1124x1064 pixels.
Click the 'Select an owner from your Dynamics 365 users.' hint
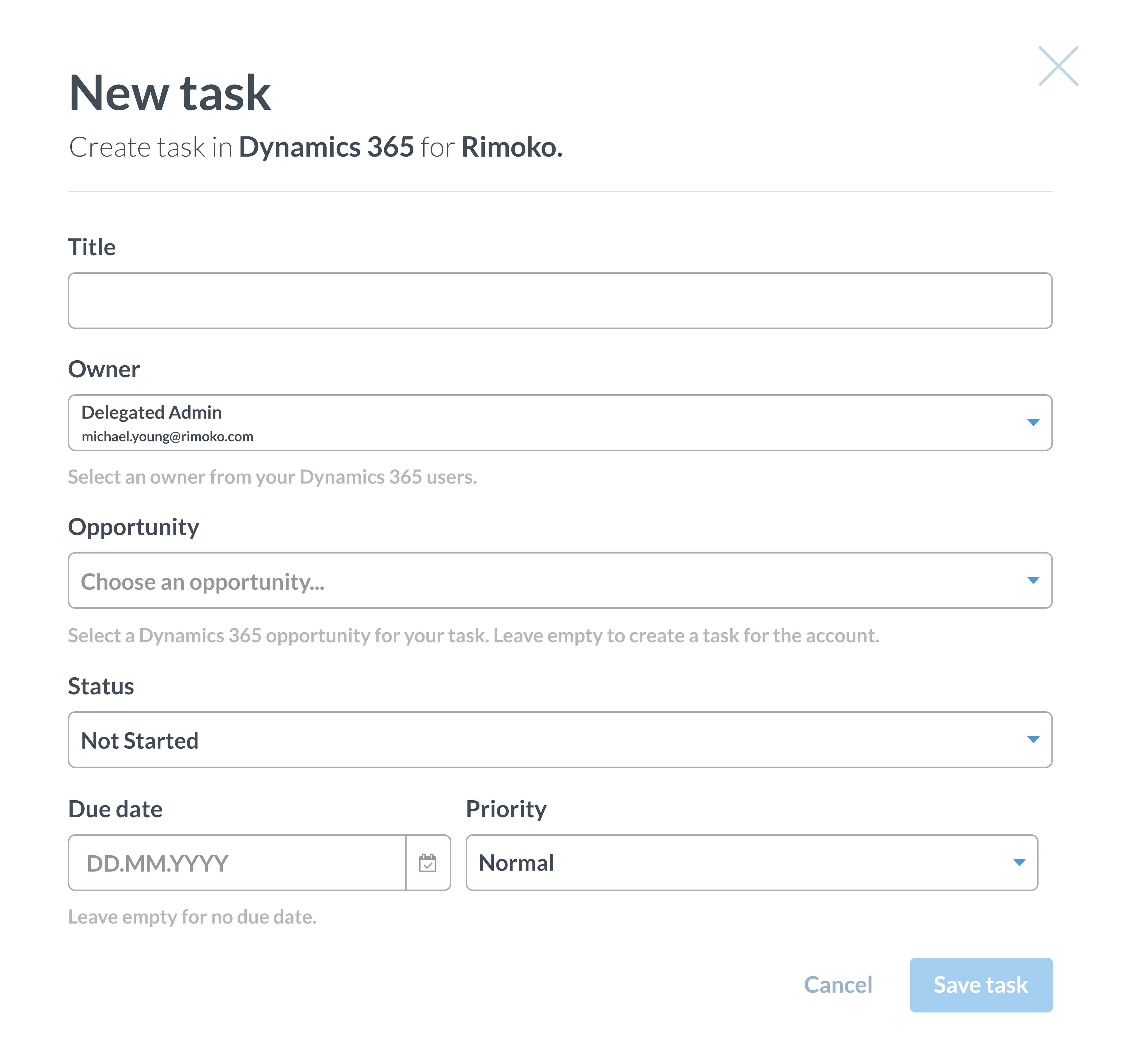pos(272,477)
